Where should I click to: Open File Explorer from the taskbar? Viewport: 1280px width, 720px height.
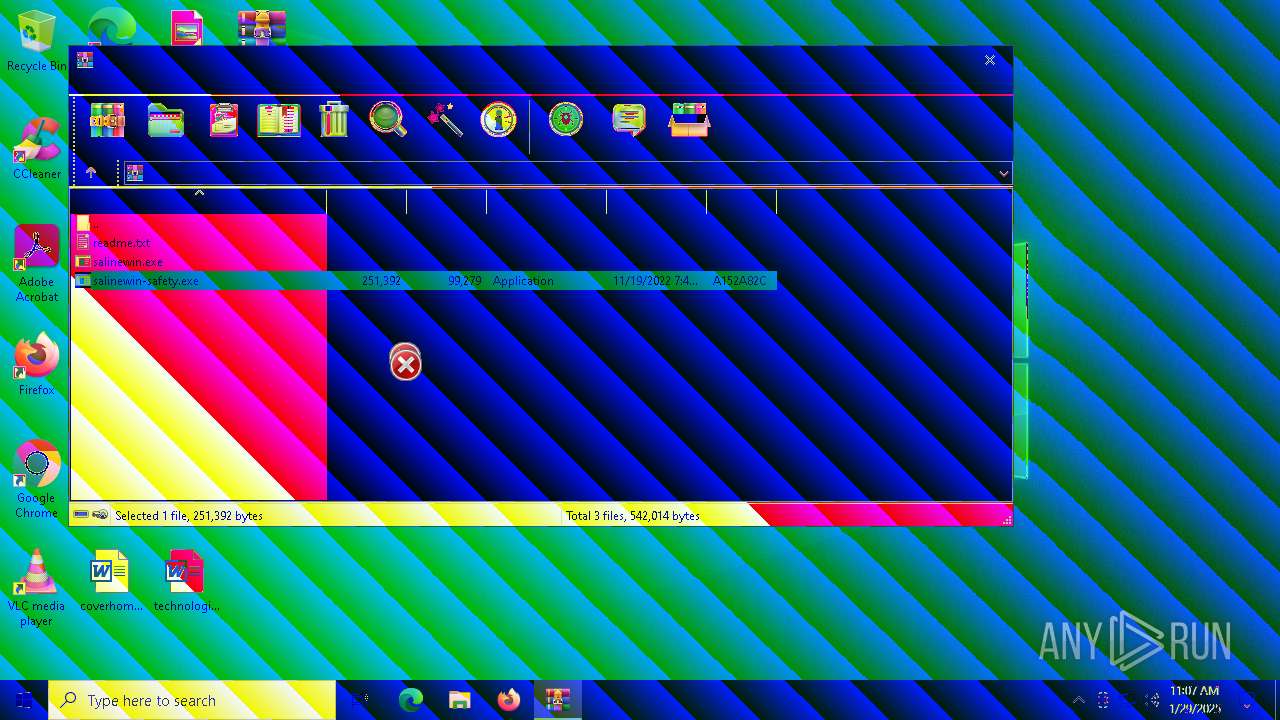(460, 700)
